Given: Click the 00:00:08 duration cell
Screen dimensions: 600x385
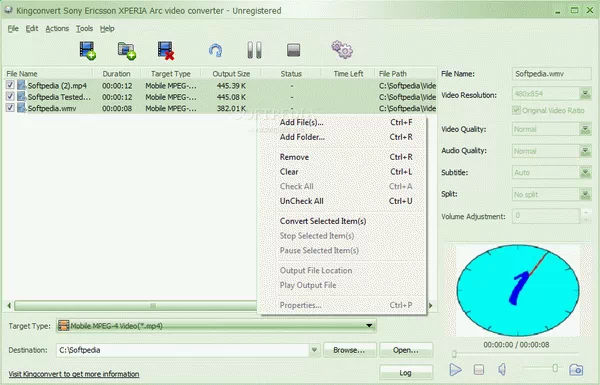Looking at the screenshot, I should click(117, 108).
